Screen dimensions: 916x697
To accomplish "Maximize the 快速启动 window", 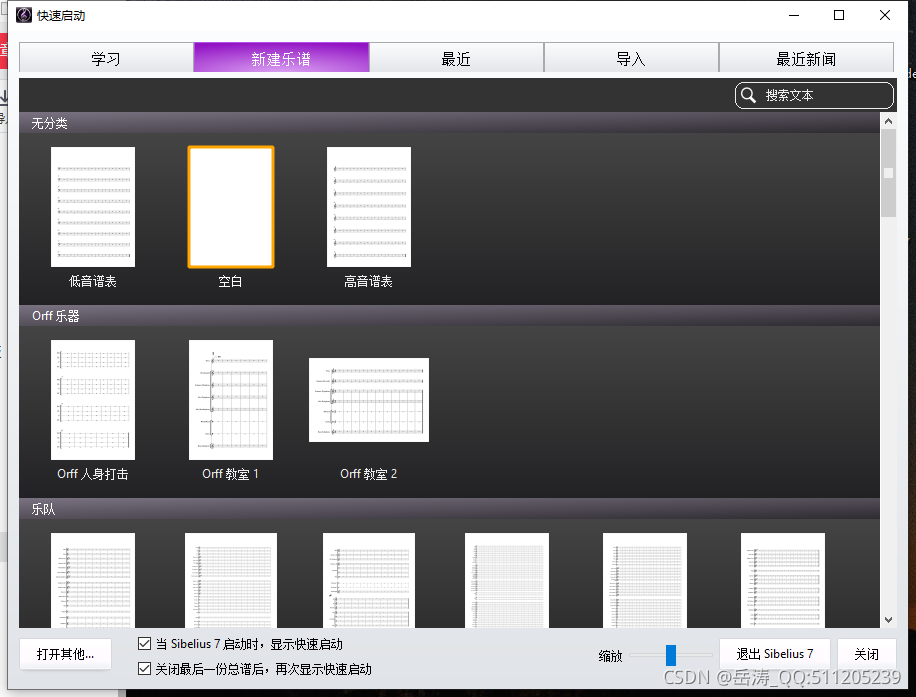I will tap(839, 15).
